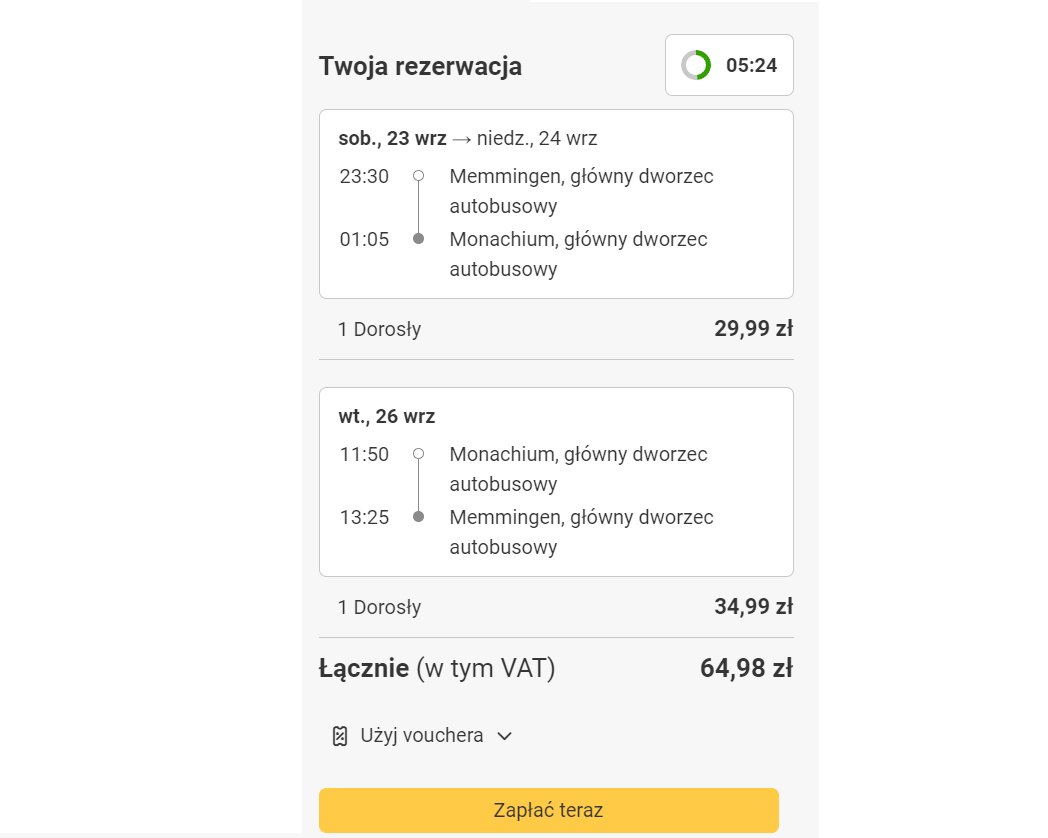Click the 11:50 Monachium departure stop
Image resolution: width=1048 pixels, height=838 pixels.
click(578, 469)
